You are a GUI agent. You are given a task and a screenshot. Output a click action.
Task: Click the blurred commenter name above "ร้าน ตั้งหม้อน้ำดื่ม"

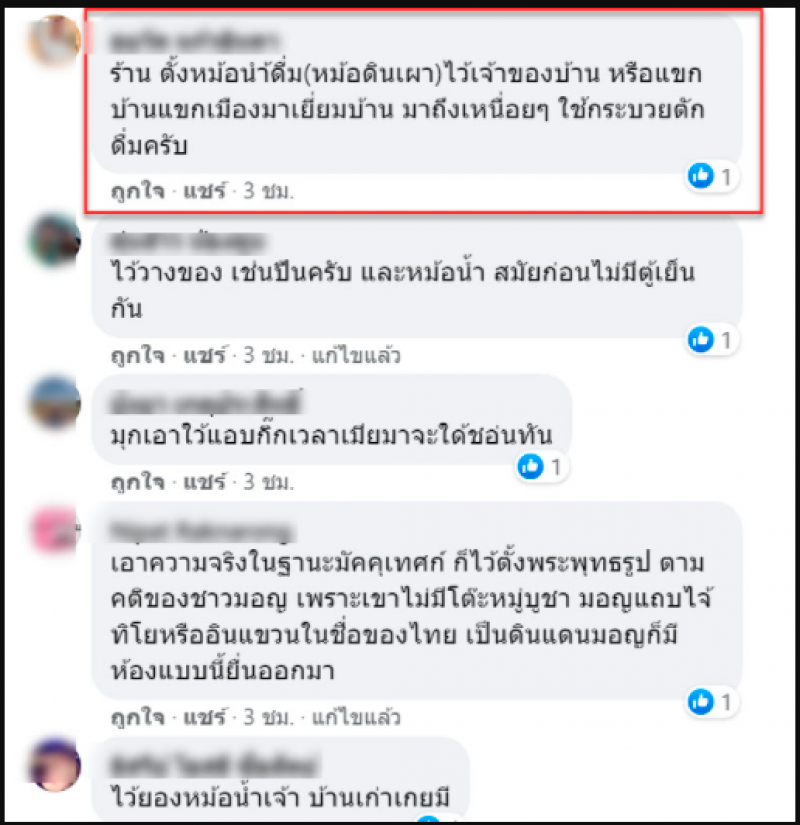pos(193,41)
